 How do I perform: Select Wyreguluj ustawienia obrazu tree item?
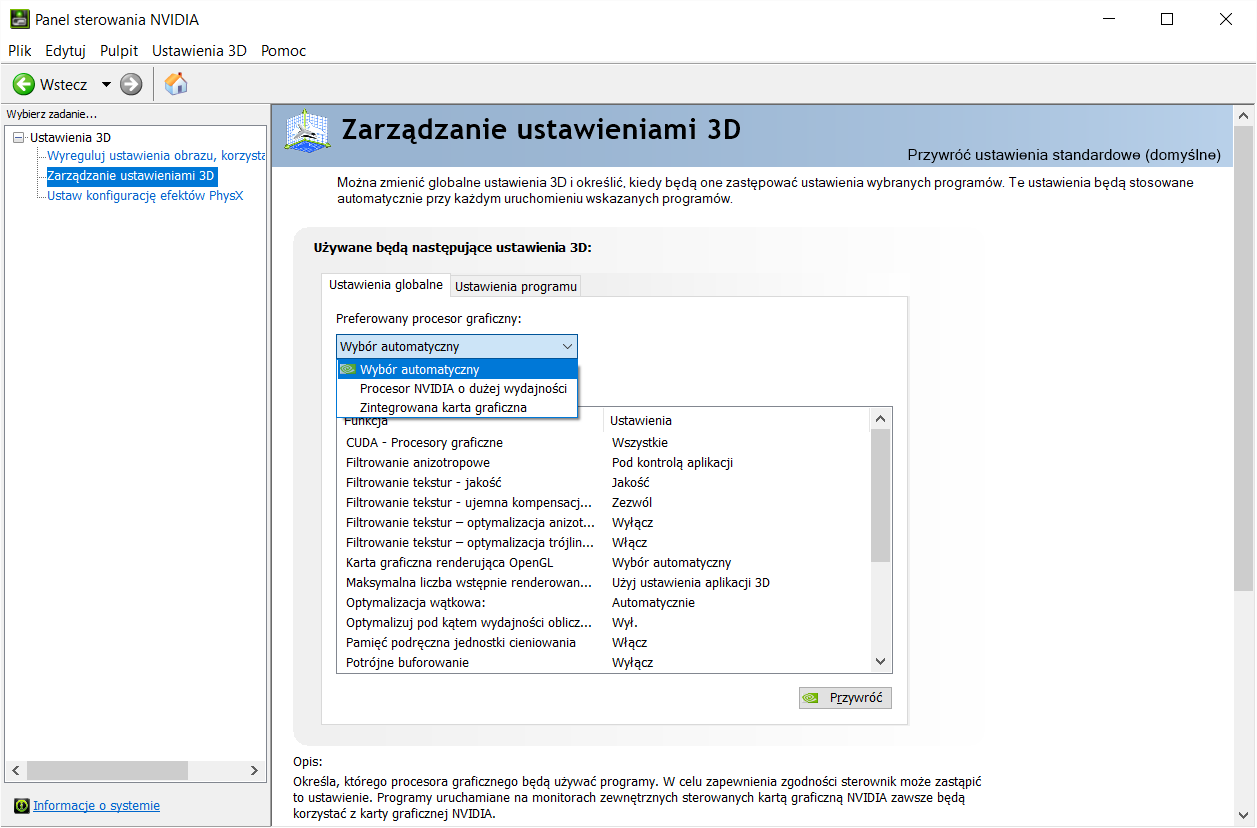click(155, 156)
